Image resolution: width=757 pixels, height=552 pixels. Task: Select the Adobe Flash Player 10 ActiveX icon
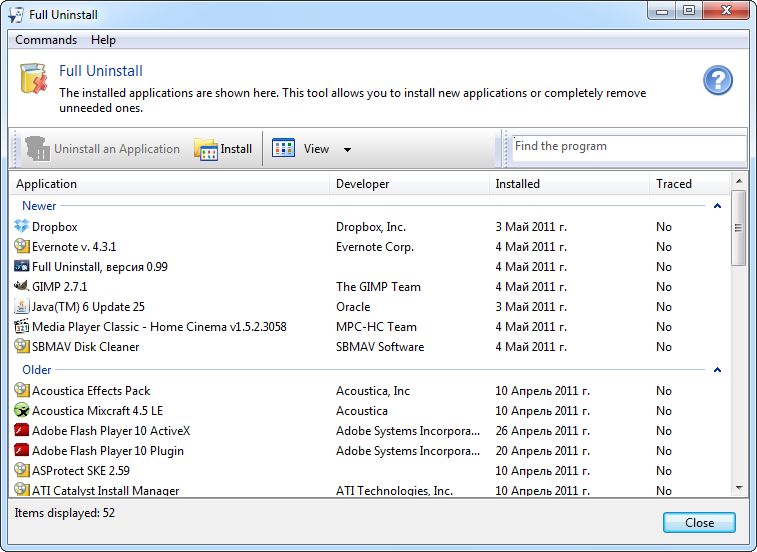22,430
